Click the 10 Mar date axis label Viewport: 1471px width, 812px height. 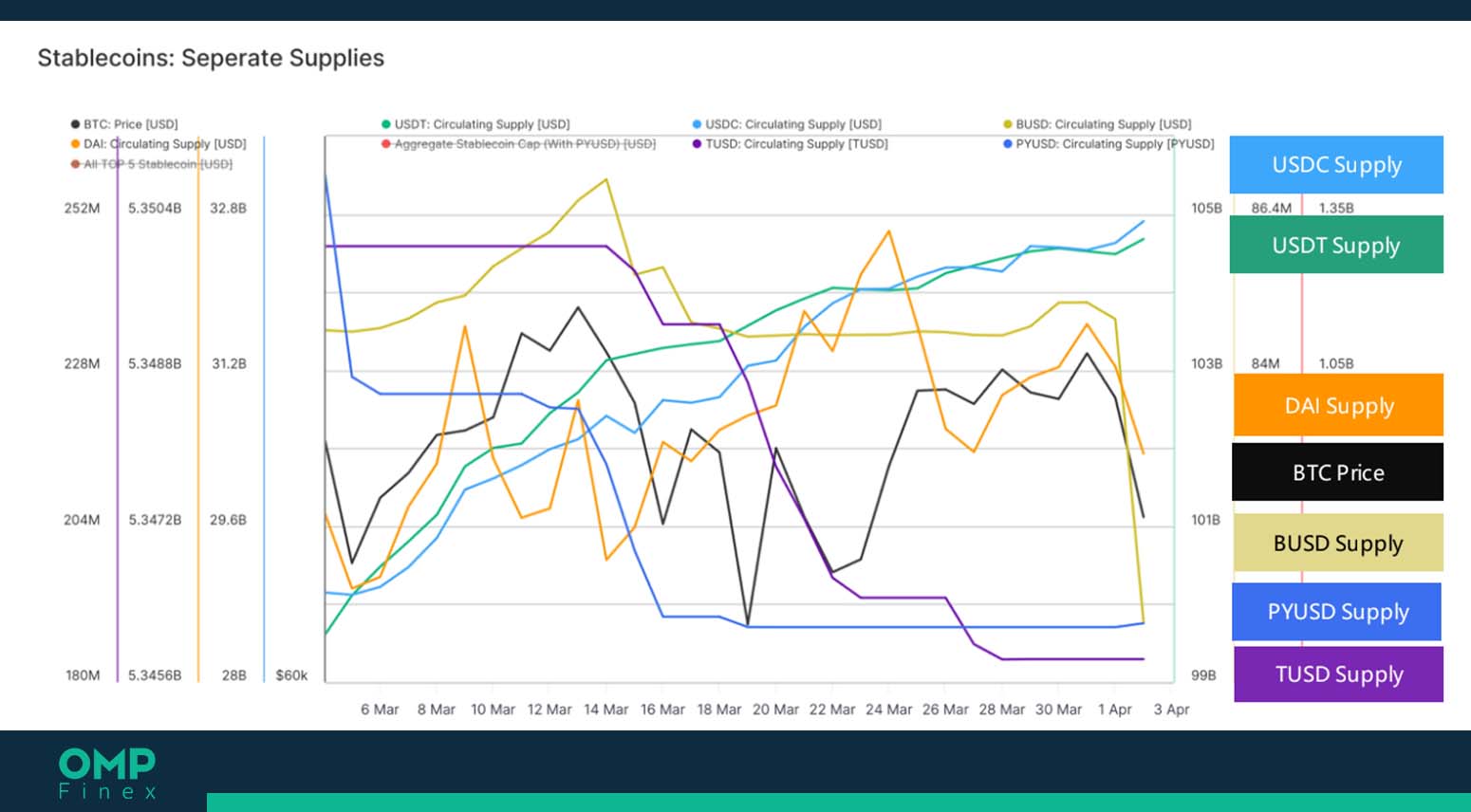tap(493, 710)
